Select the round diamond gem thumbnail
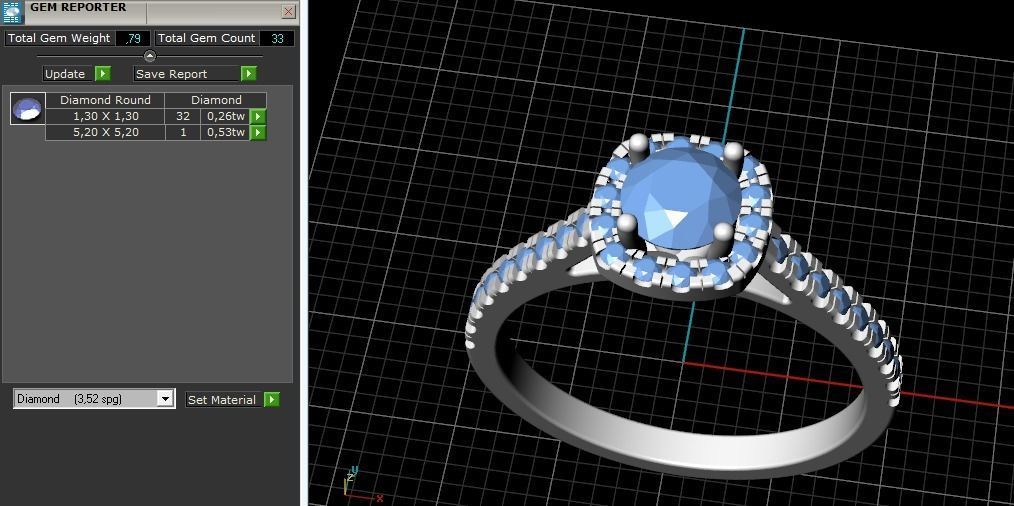Image resolution: width=1014 pixels, height=506 pixels. coord(28,108)
